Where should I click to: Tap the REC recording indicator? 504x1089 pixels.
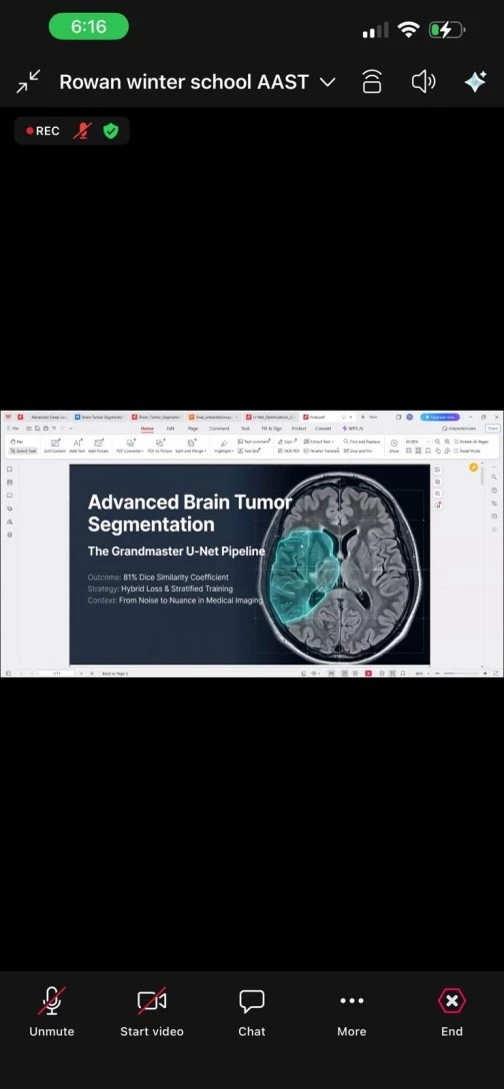(x=42, y=131)
